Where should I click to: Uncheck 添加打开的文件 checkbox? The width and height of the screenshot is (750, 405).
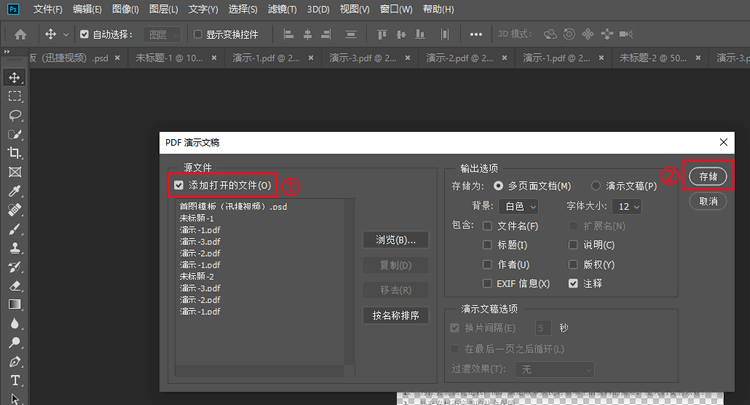[179, 186]
